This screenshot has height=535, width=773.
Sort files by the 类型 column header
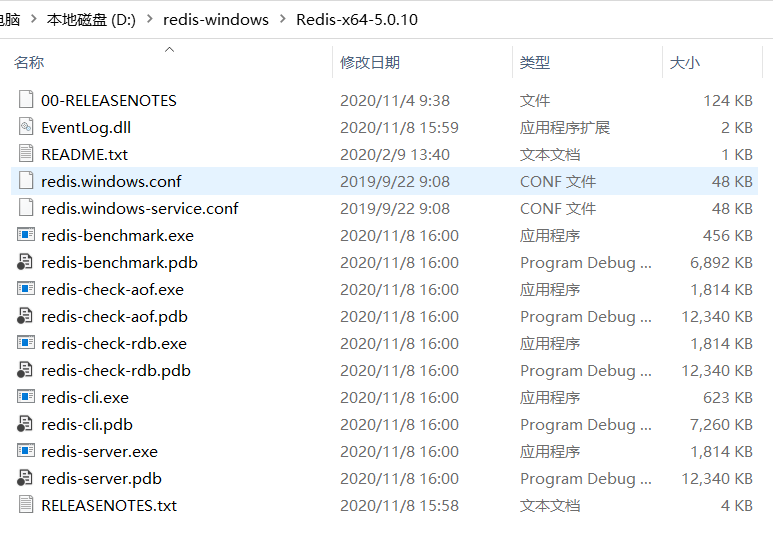[535, 63]
